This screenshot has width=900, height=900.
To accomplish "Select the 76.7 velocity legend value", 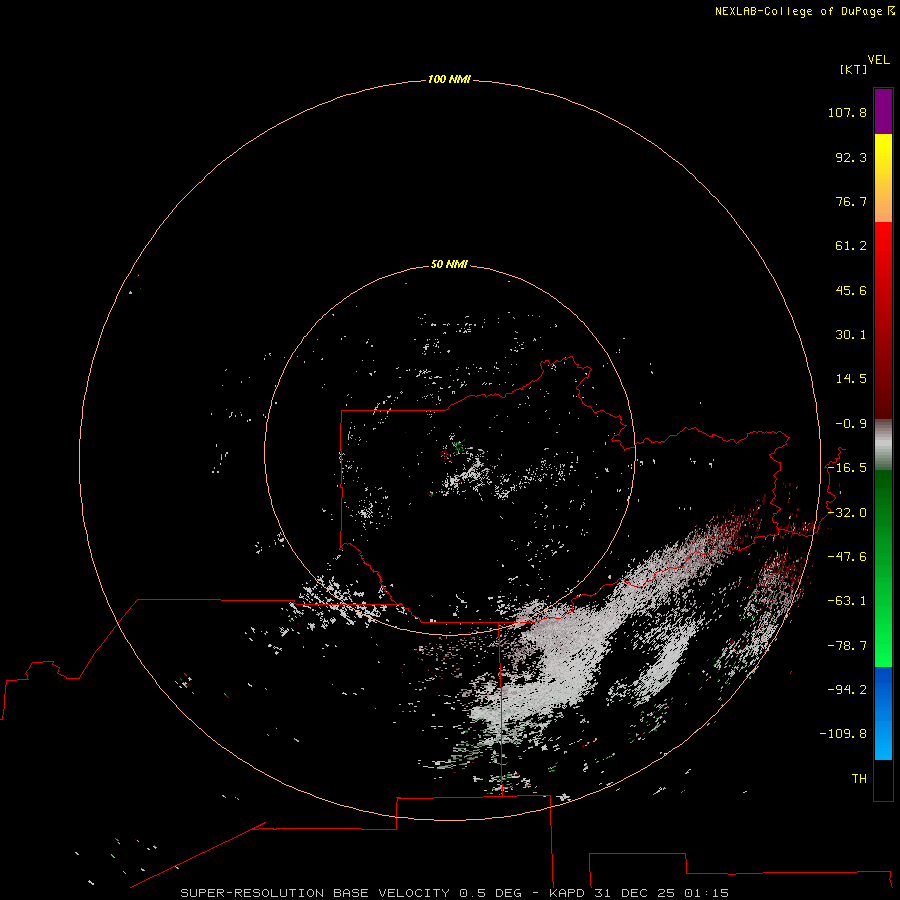I will click(x=851, y=201).
